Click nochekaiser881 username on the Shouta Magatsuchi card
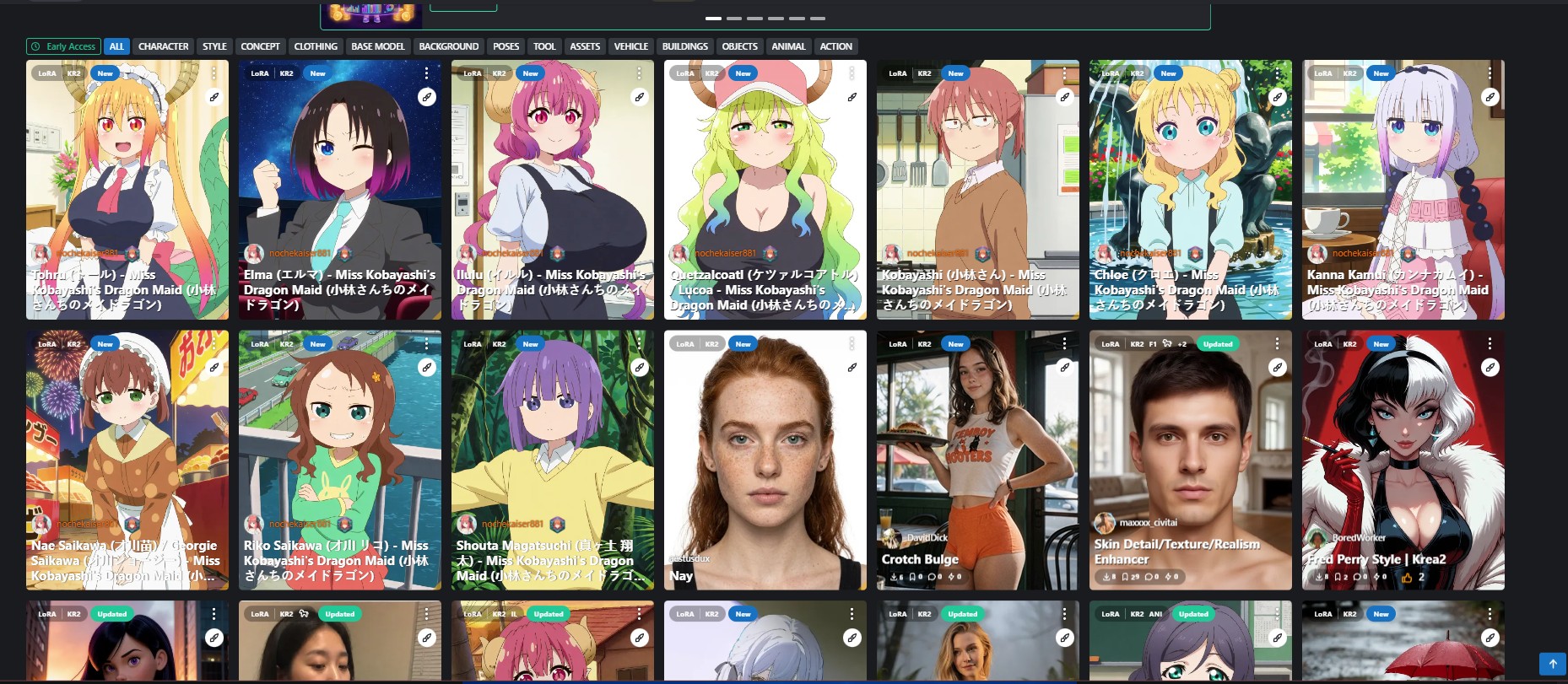The width and height of the screenshot is (1568, 684). click(x=513, y=524)
